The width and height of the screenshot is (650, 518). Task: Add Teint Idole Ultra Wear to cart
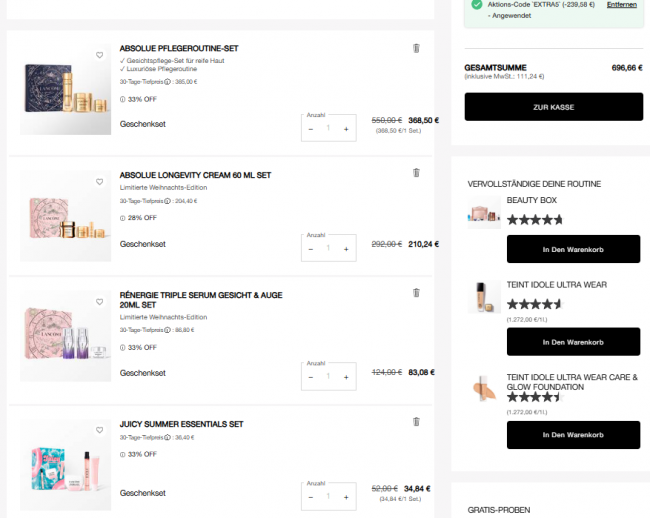pyautogui.click(x=573, y=342)
